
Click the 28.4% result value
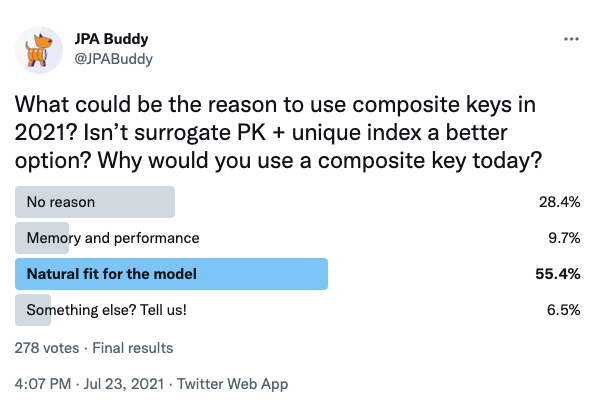point(560,202)
